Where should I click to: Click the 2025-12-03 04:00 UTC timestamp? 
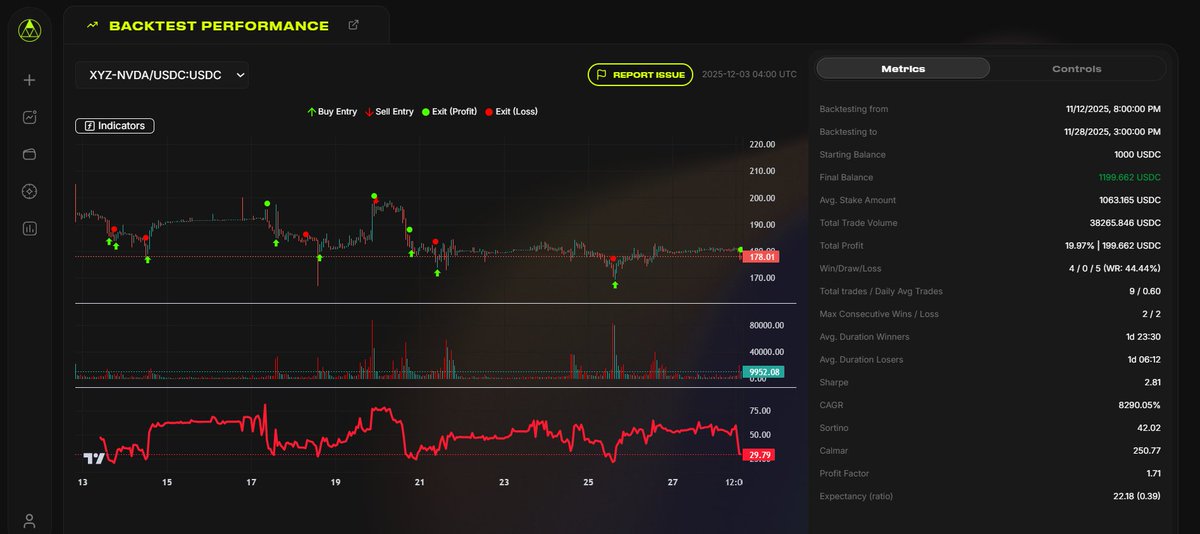pyautogui.click(x=749, y=74)
